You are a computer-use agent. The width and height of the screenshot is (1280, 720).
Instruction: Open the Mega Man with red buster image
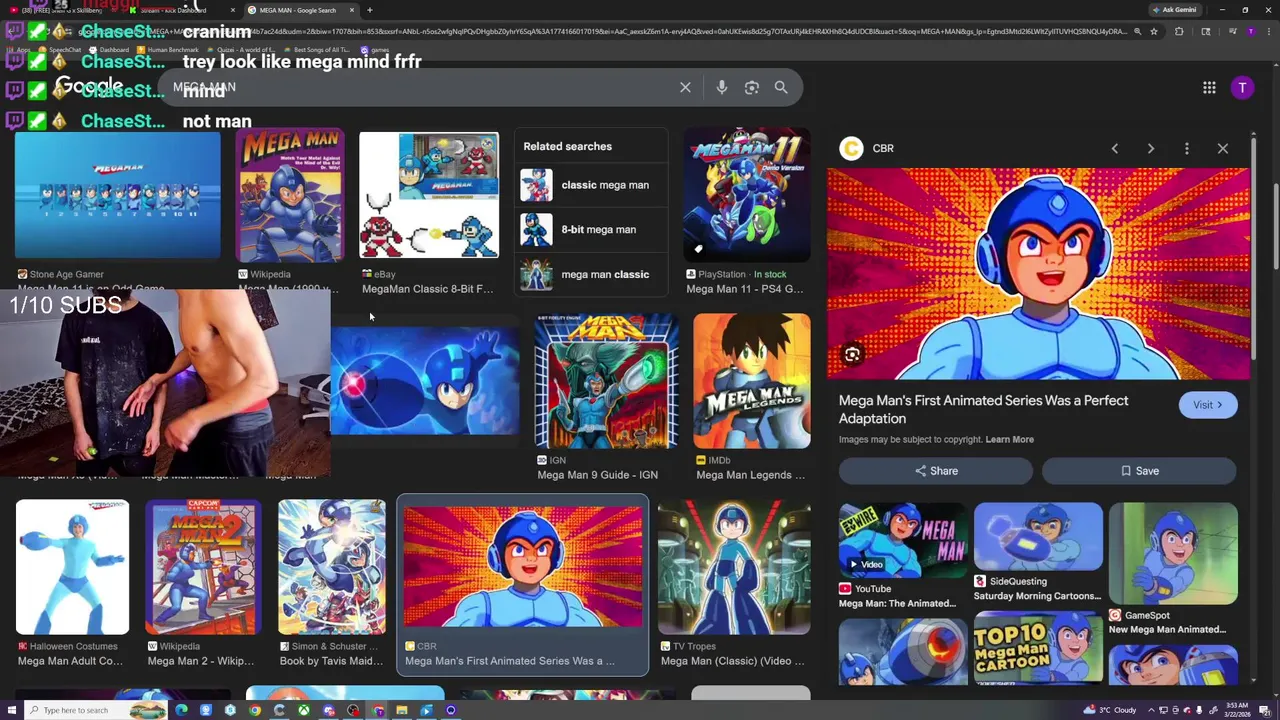click(425, 381)
